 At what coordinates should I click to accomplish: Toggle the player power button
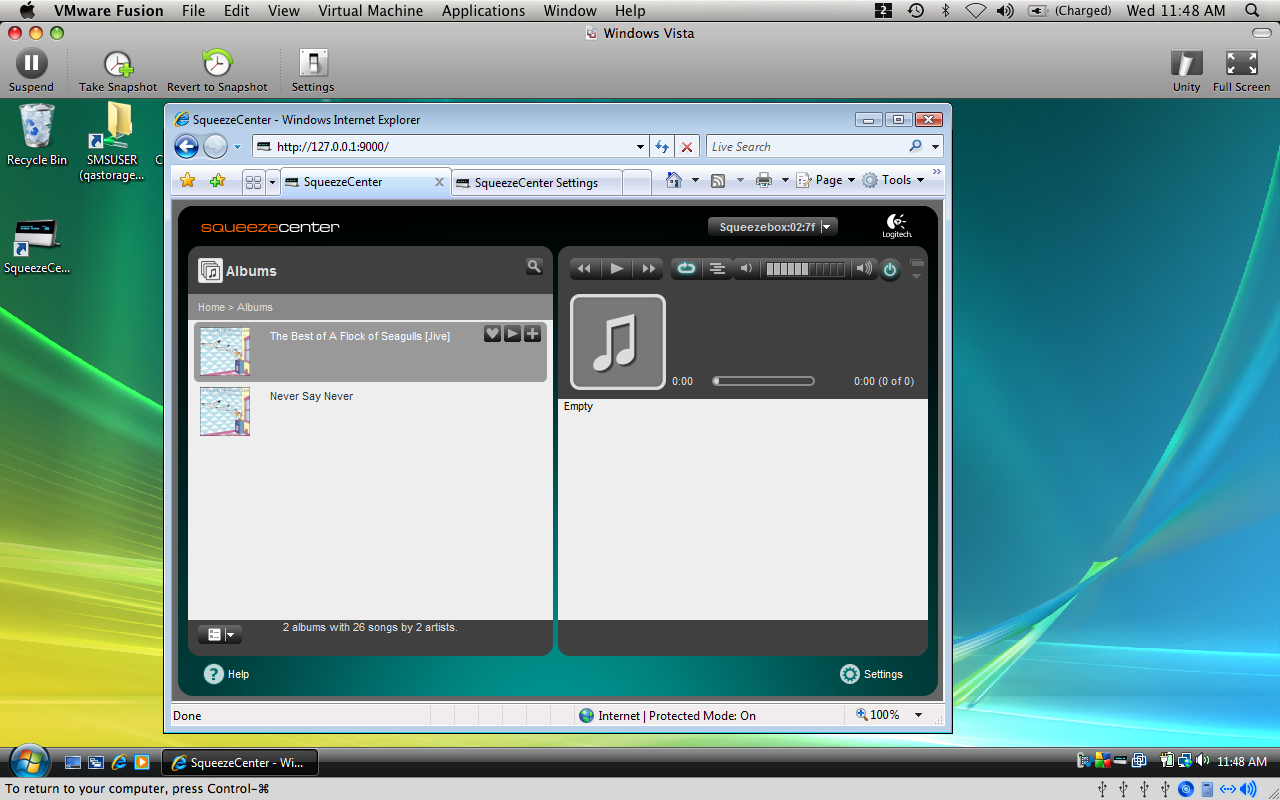point(889,269)
